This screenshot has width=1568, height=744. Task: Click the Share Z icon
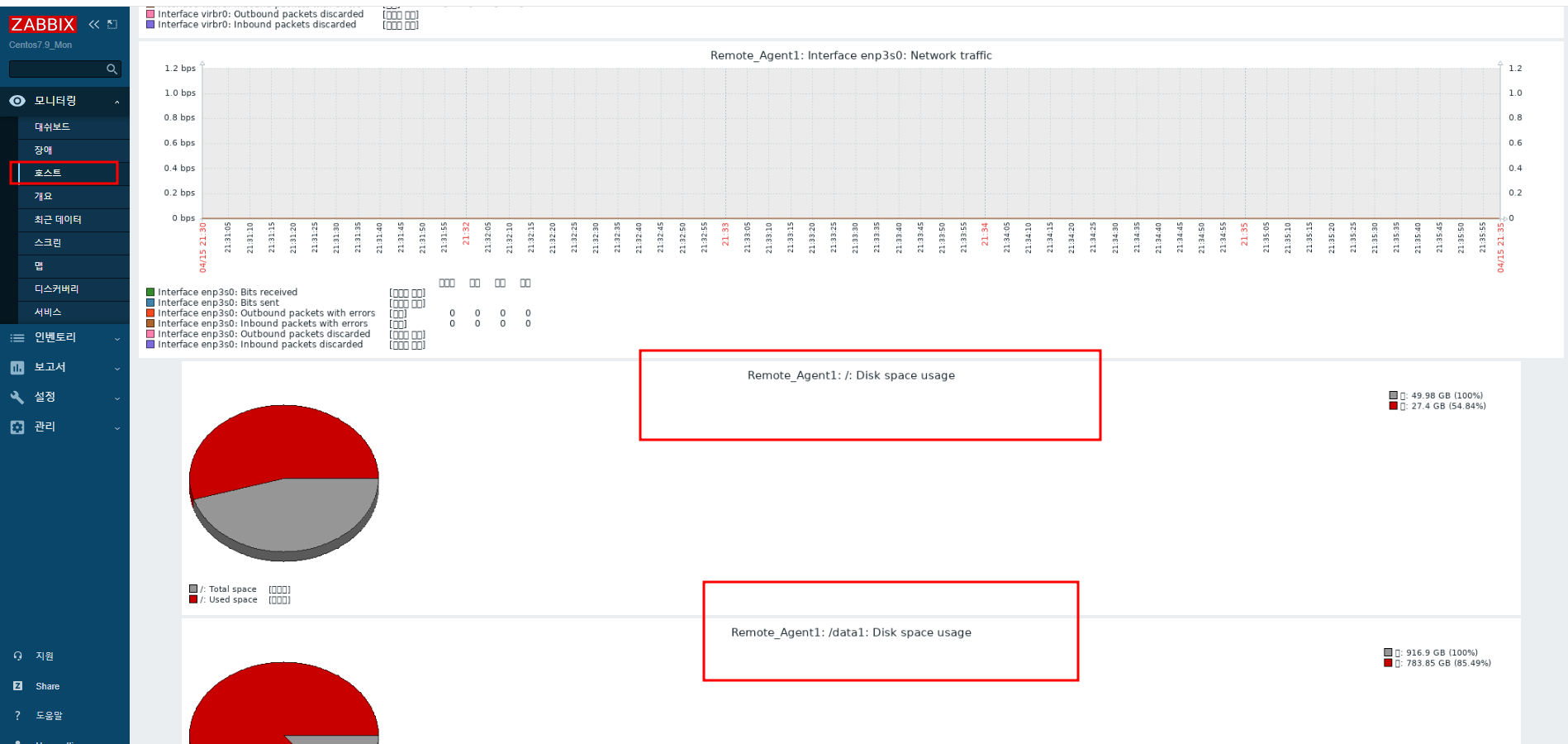pyautogui.click(x=17, y=686)
